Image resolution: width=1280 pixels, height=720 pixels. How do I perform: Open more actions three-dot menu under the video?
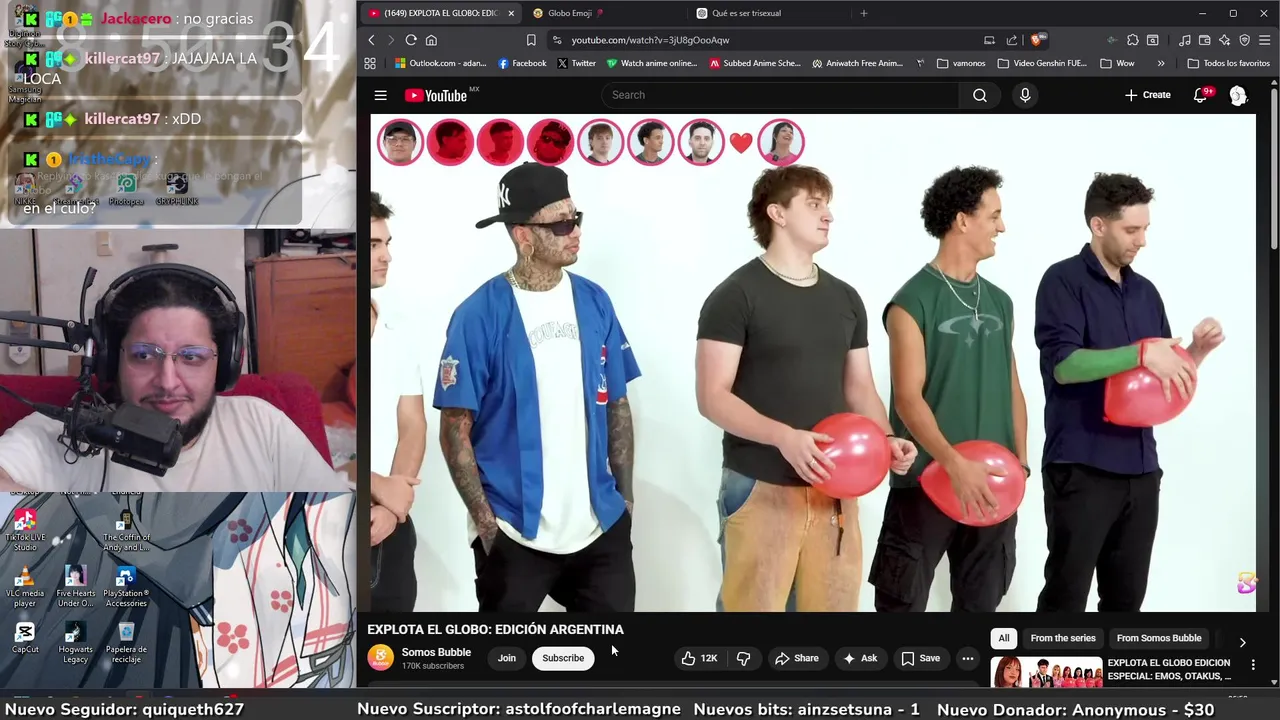point(967,658)
